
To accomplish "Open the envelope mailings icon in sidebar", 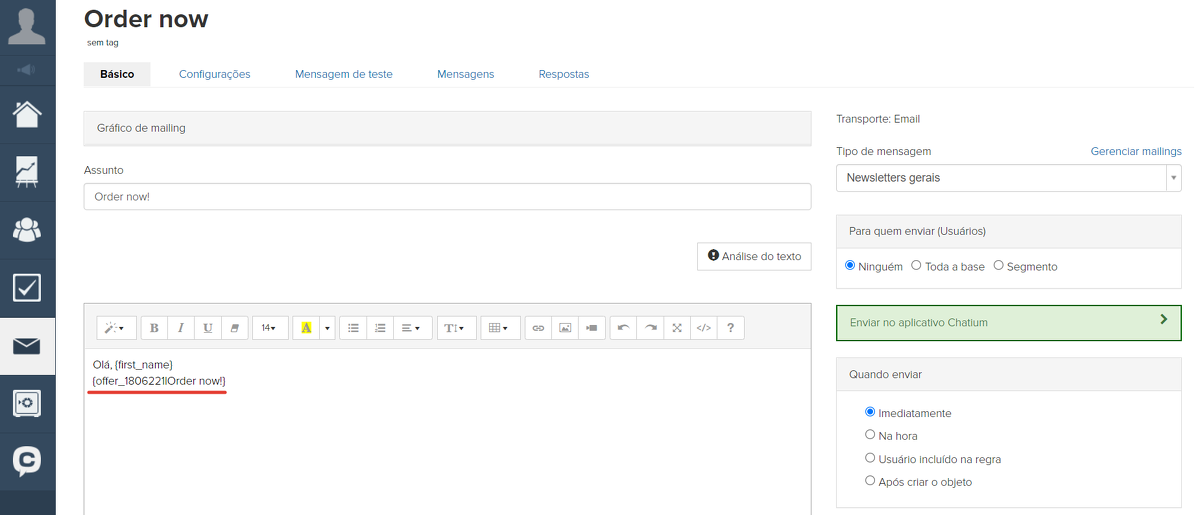I will [27, 346].
